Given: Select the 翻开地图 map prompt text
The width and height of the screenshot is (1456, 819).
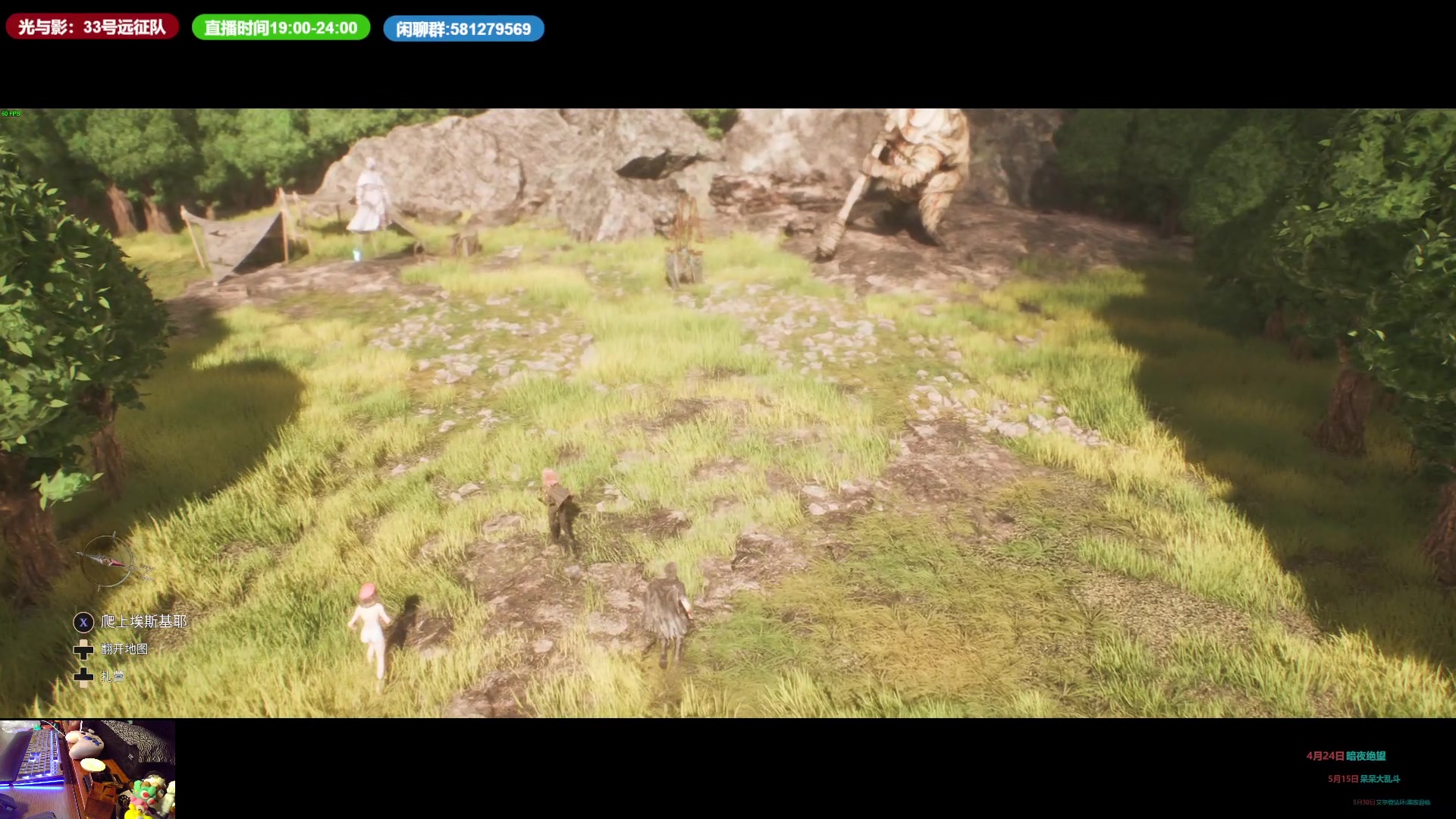Looking at the screenshot, I should 124,649.
